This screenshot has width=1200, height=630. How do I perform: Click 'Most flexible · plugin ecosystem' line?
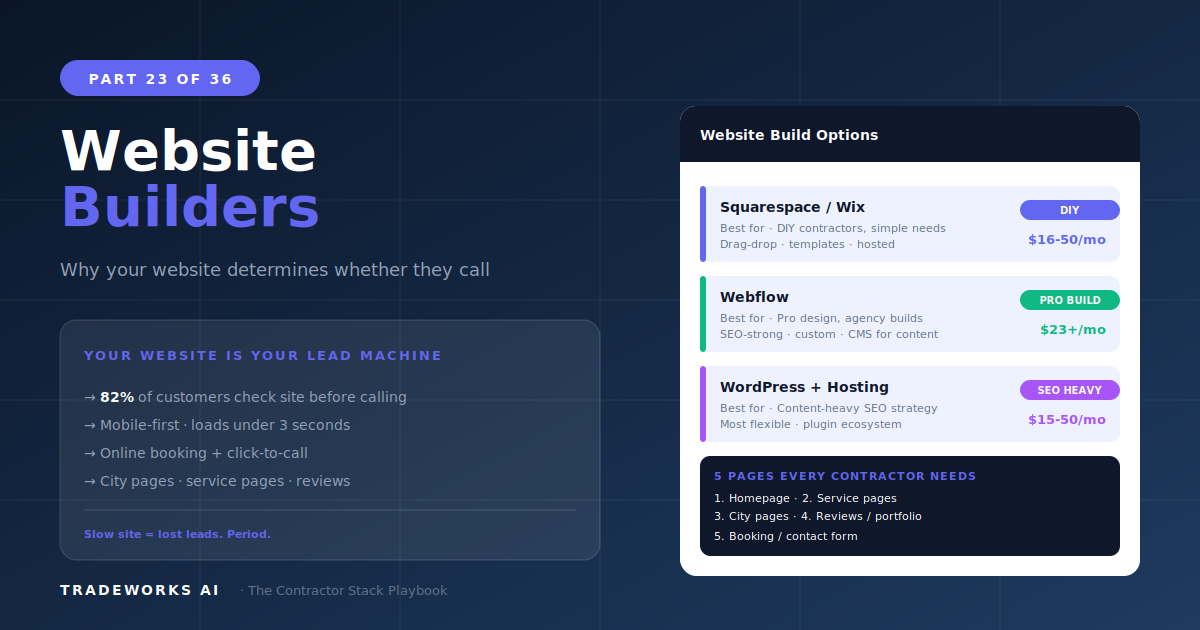[x=811, y=424]
